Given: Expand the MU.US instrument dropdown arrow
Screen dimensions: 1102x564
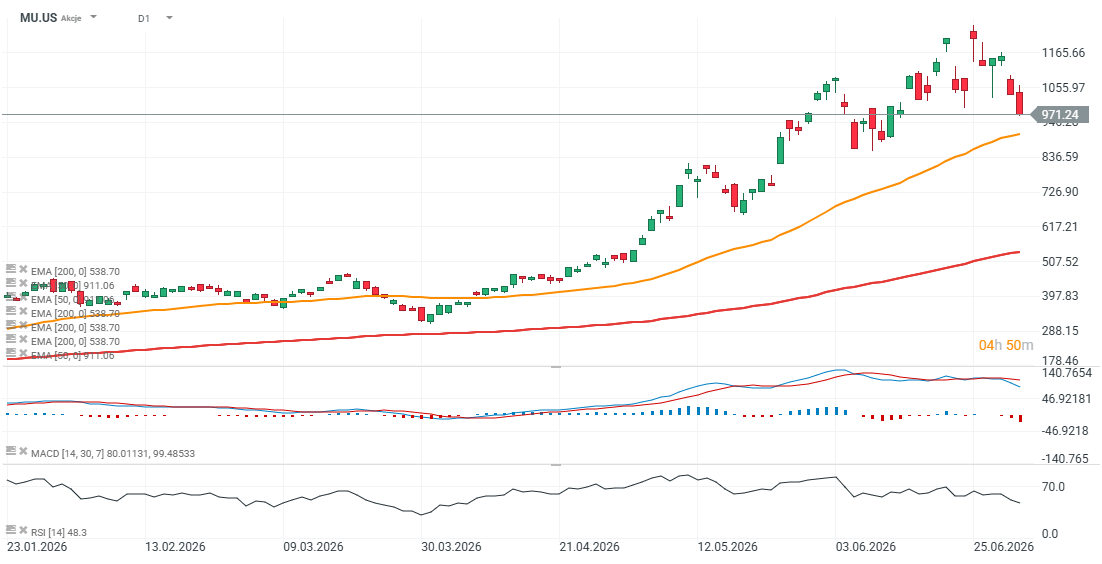Looking at the screenshot, I should pyautogui.click(x=94, y=18).
